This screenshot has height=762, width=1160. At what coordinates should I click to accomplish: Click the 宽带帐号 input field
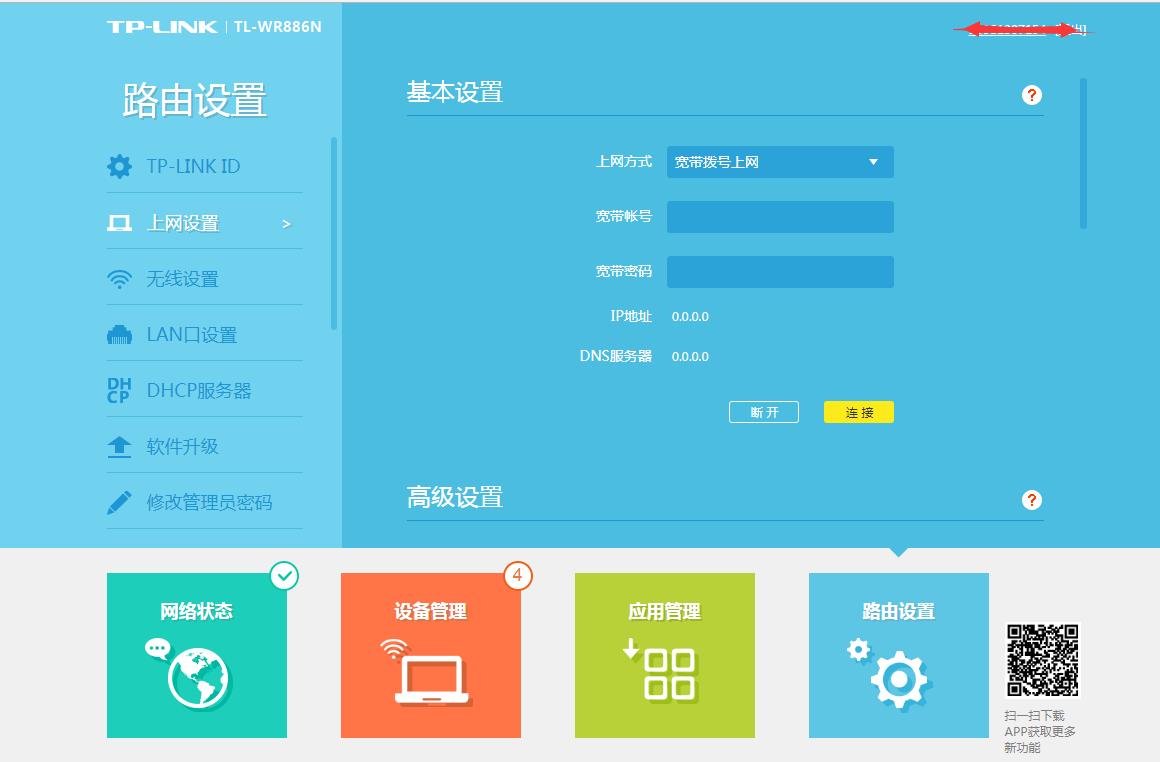coord(780,217)
